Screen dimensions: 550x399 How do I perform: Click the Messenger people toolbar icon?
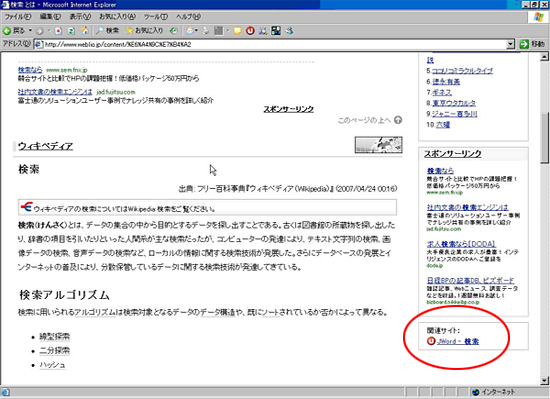[263, 31]
